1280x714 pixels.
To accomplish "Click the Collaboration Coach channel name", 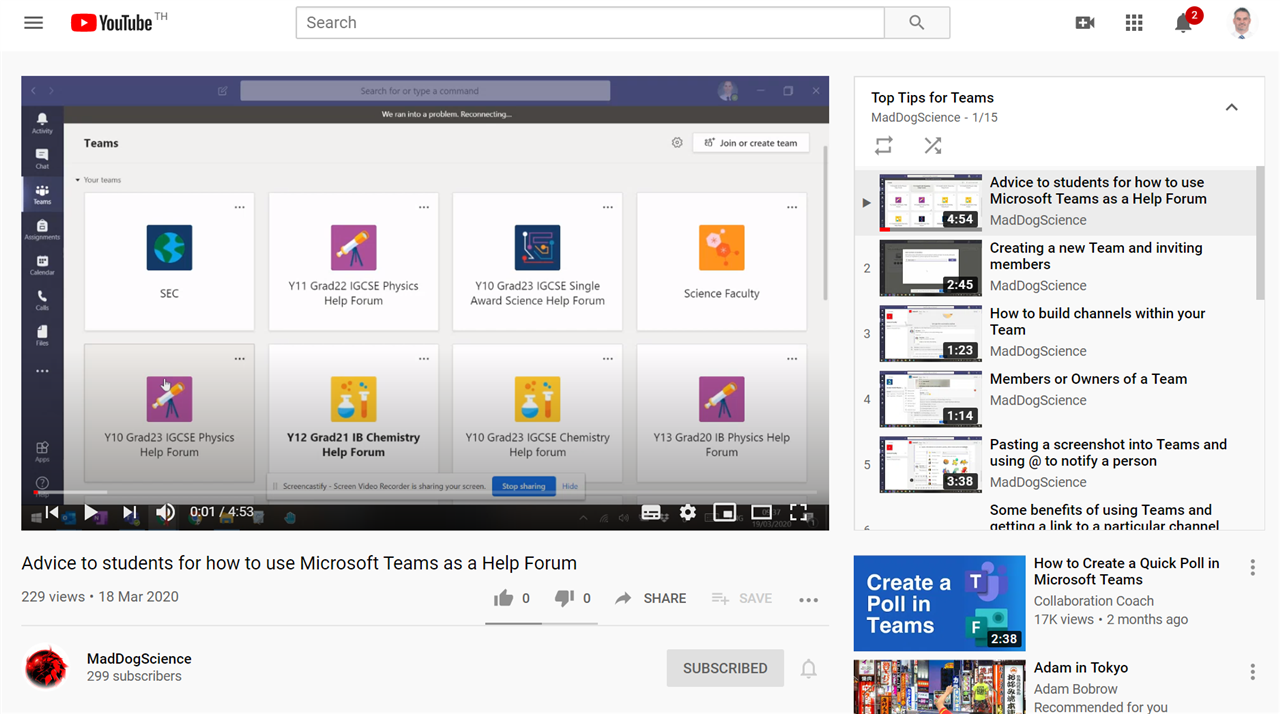I will [x=1094, y=601].
